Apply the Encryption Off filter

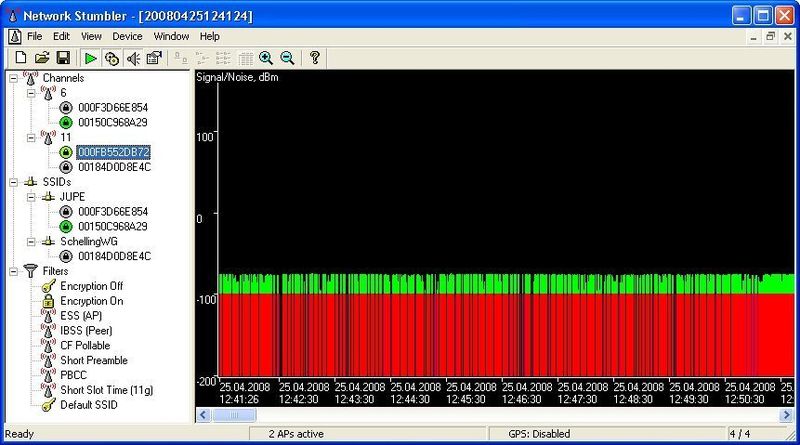91,286
